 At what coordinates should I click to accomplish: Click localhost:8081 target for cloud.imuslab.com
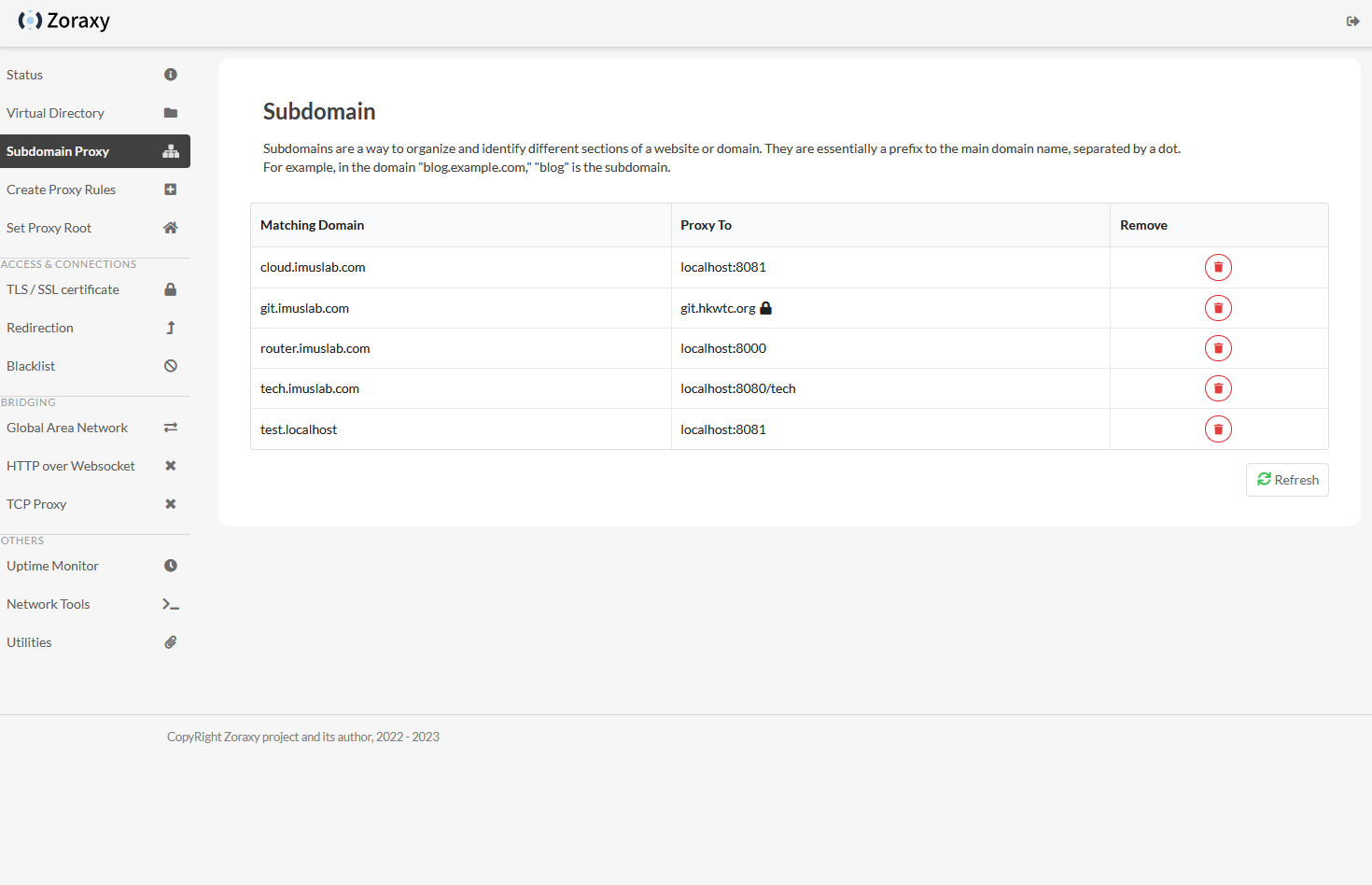pos(723,267)
